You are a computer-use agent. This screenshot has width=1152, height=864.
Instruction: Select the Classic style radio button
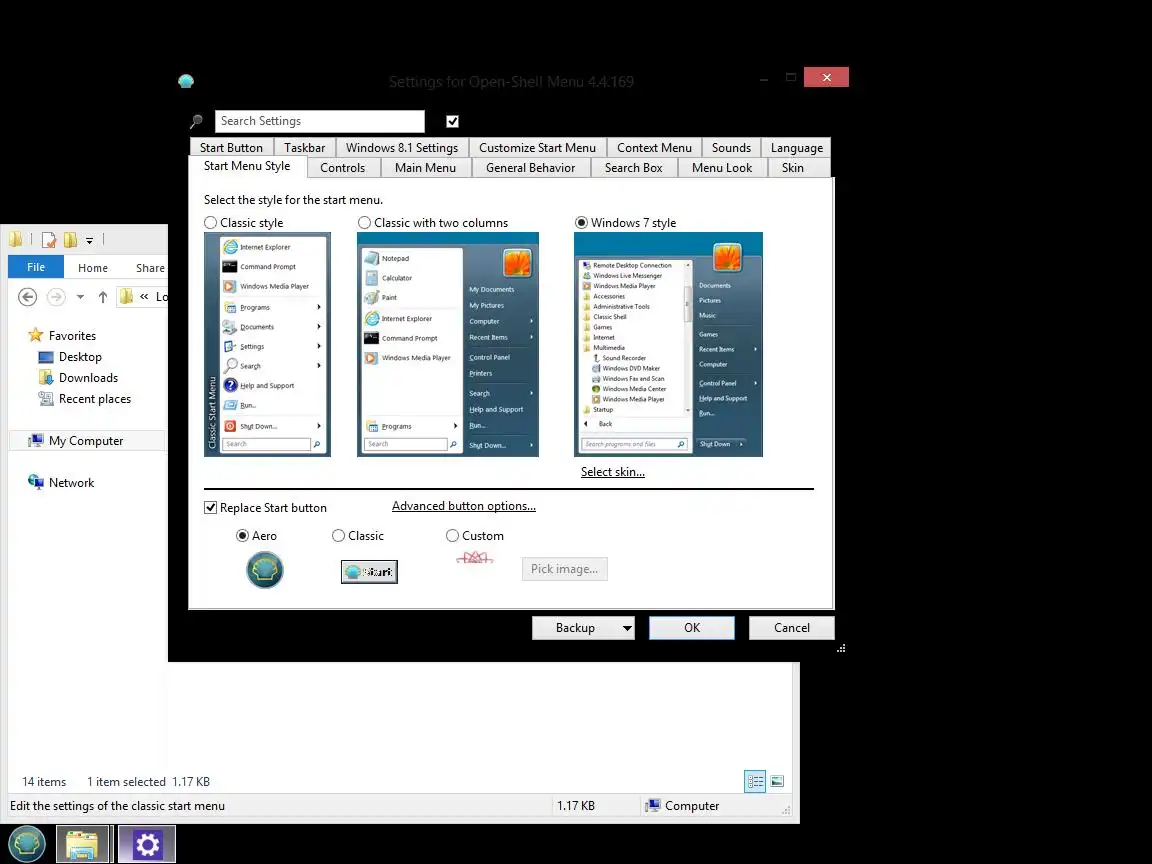pos(211,223)
